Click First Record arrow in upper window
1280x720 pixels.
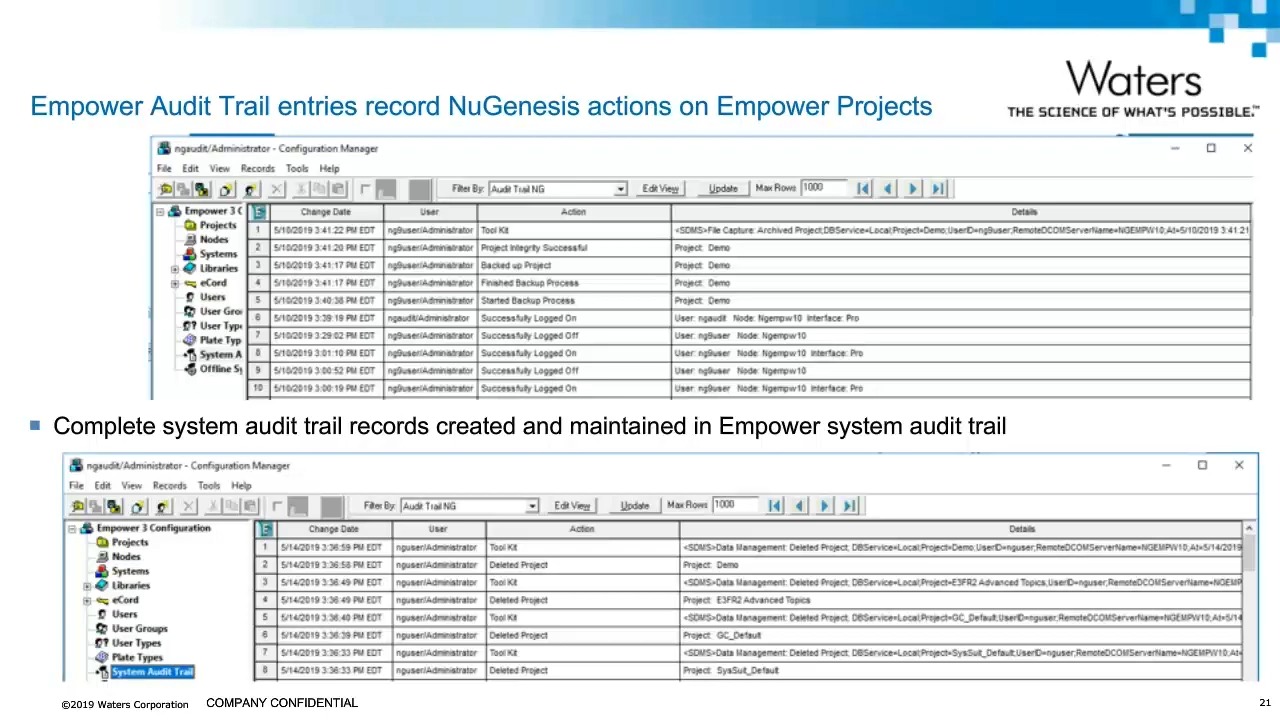pos(863,188)
